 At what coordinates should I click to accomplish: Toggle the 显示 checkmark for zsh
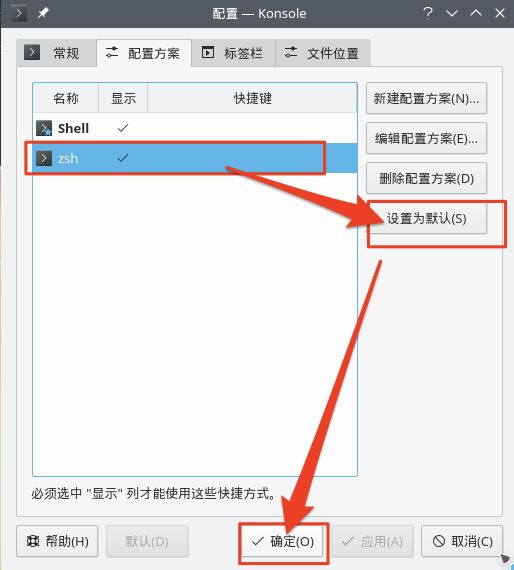pos(123,158)
